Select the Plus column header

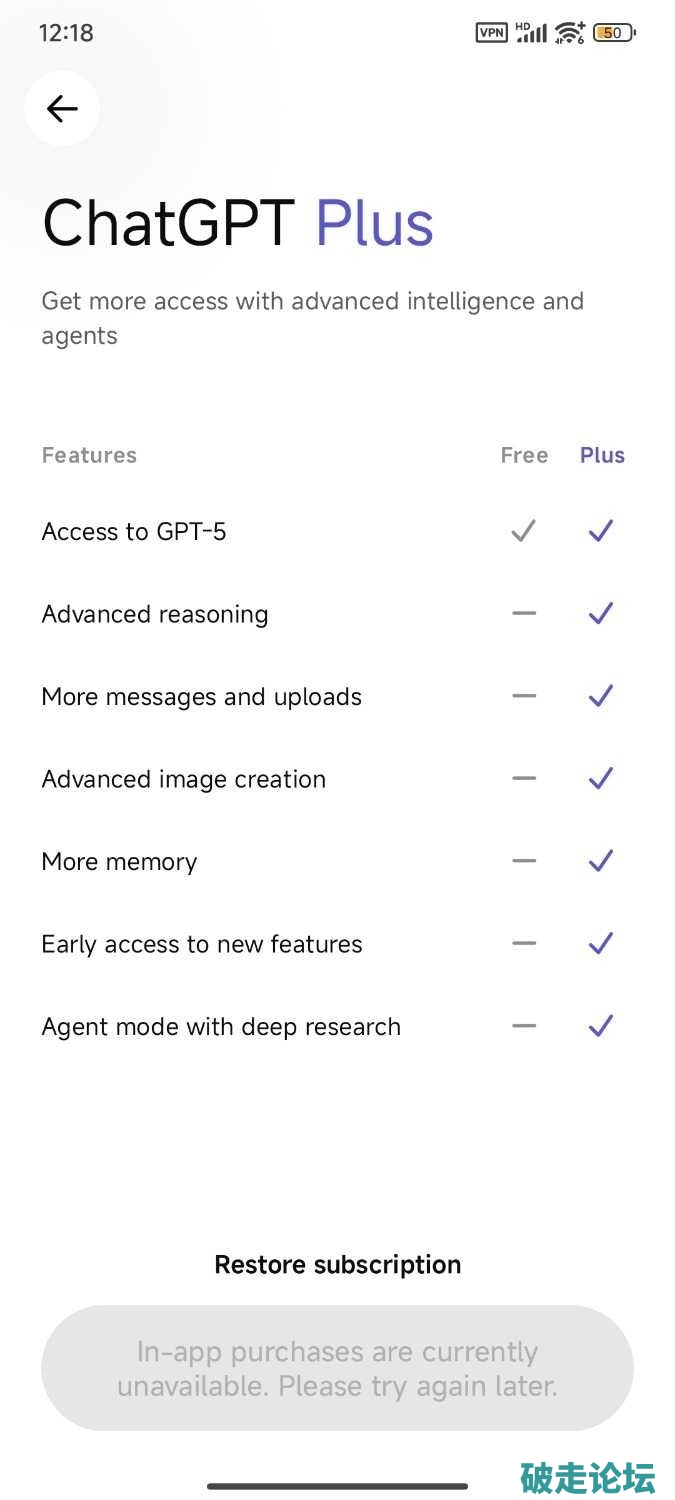(x=602, y=455)
